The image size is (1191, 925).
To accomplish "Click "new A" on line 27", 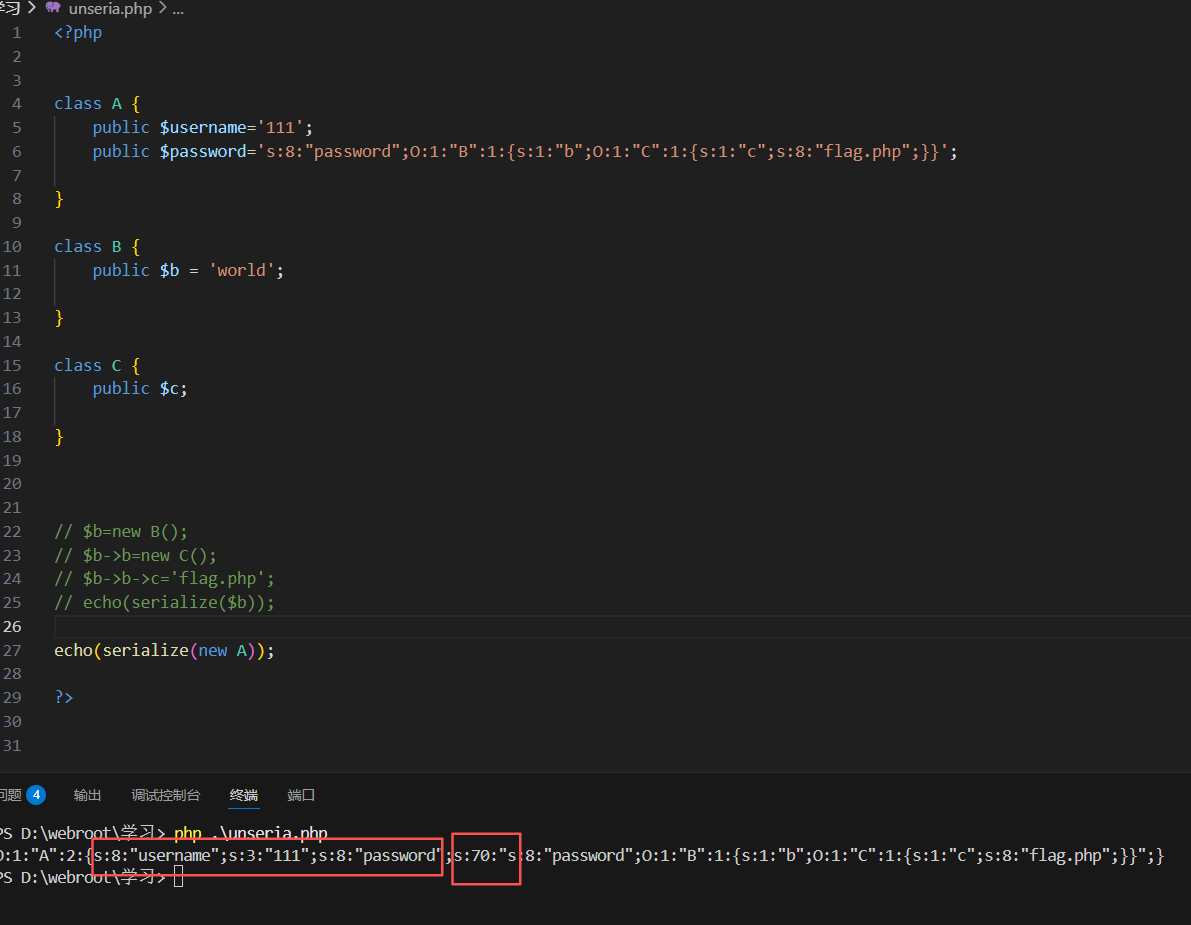I will (223, 651).
